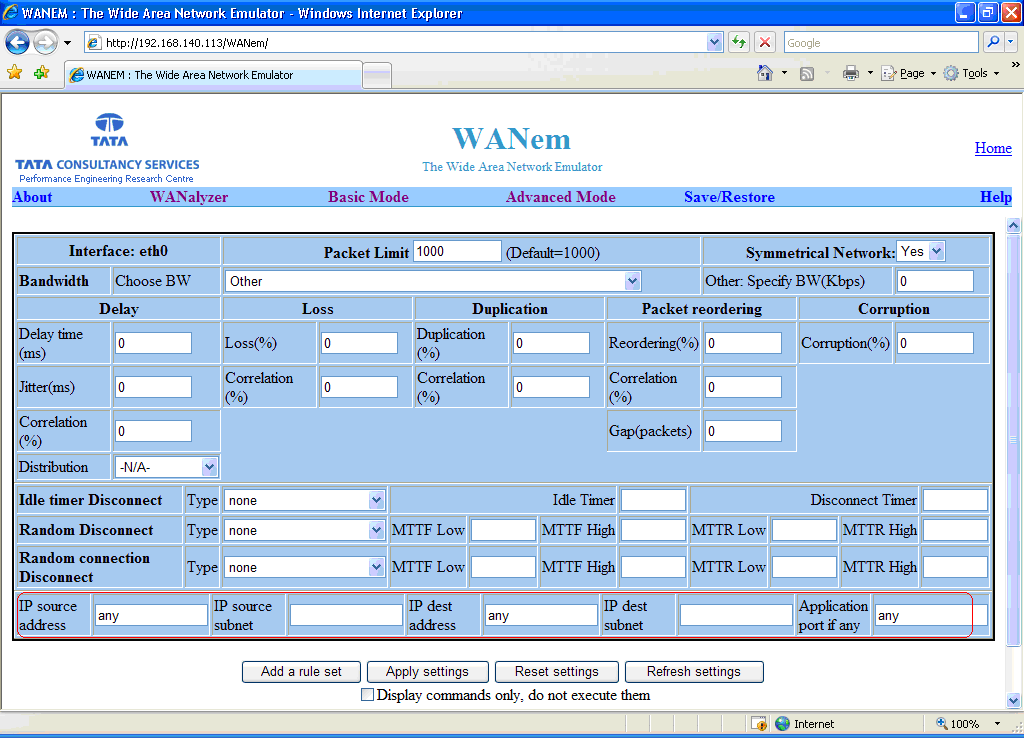Viewport: 1024px width, 738px height.
Task: Open the Choose BW dropdown
Action: (x=432, y=281)
